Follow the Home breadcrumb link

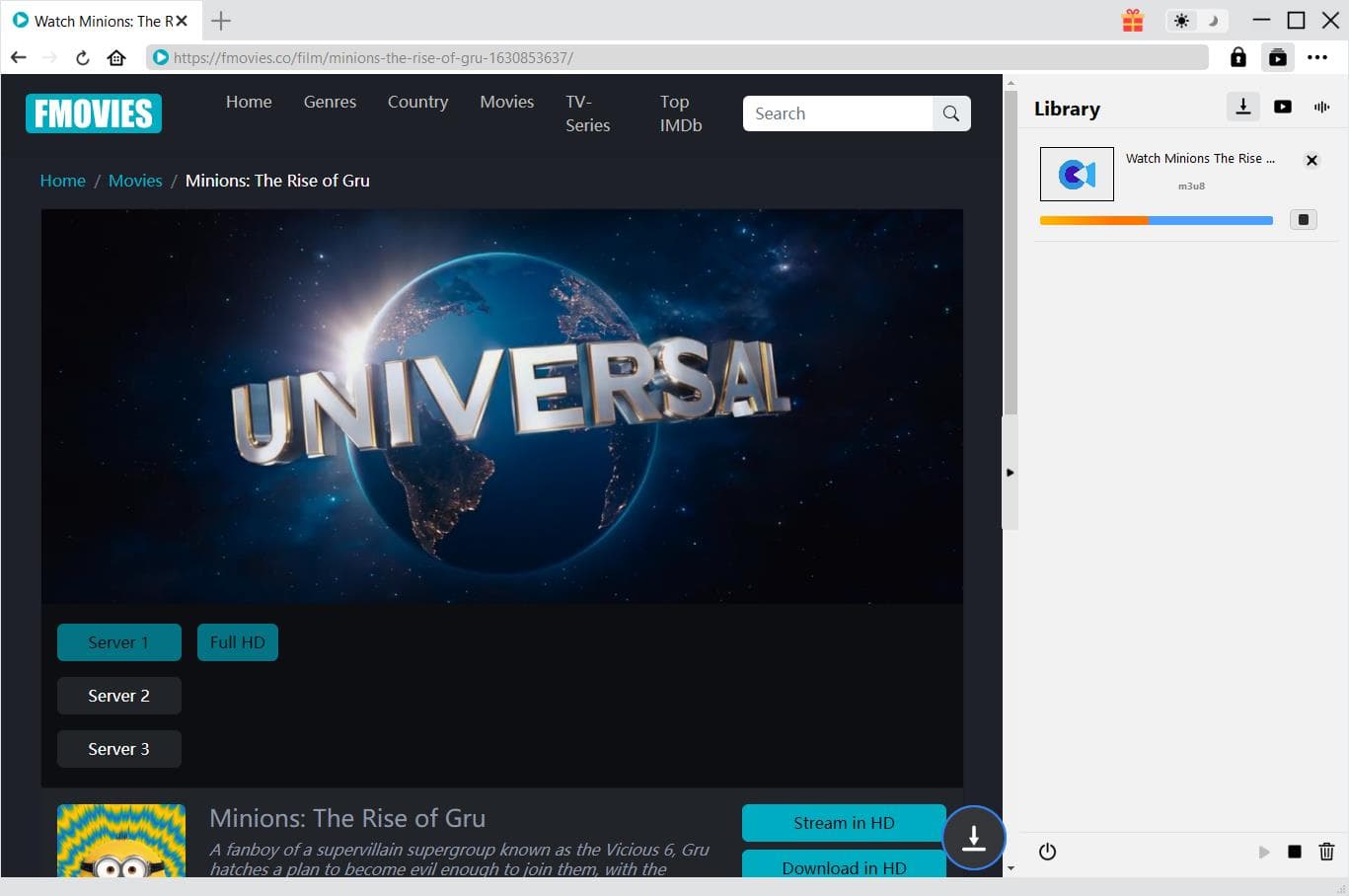click(x=62, y=181)
